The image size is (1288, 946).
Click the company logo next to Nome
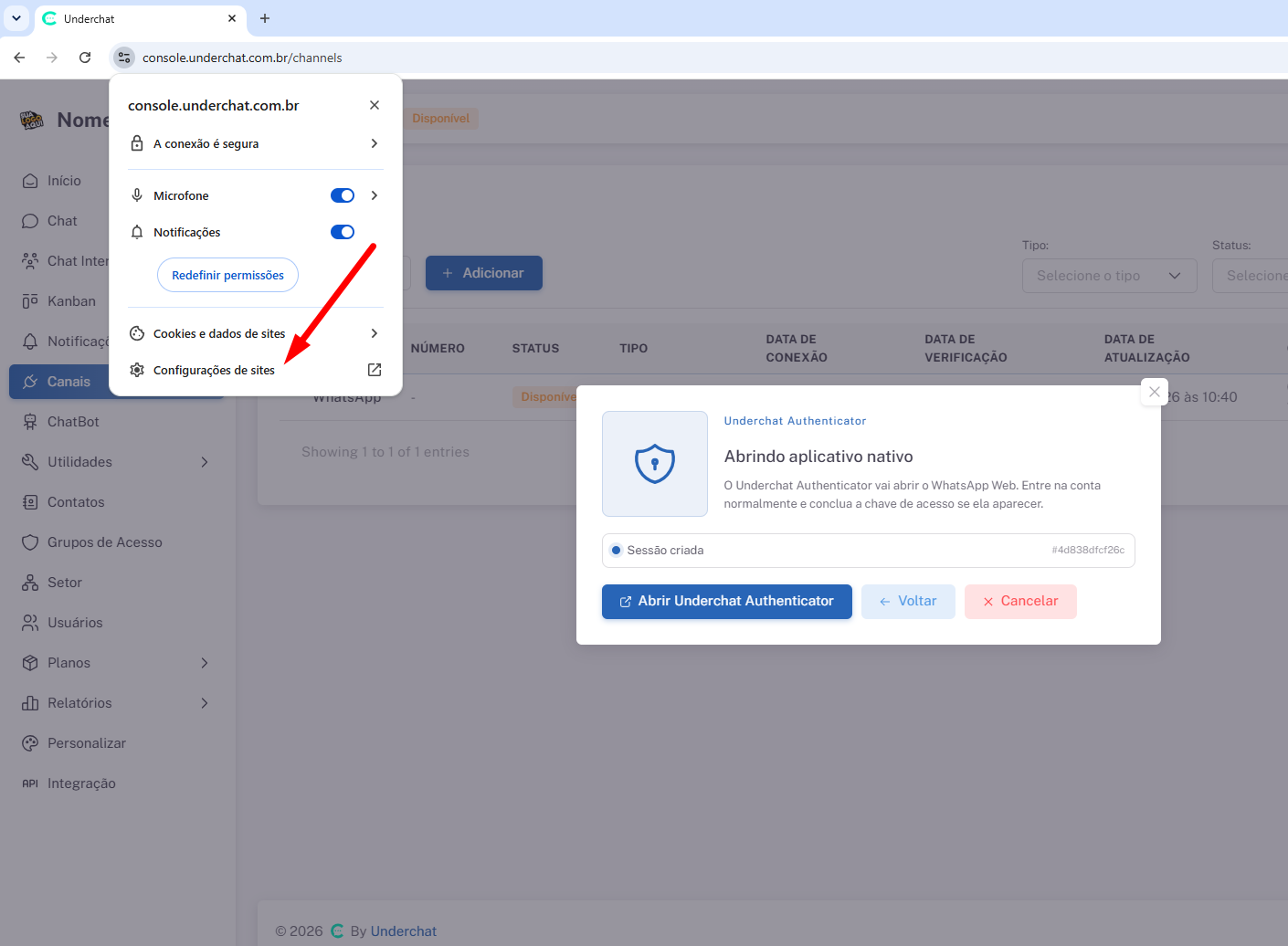32,120
